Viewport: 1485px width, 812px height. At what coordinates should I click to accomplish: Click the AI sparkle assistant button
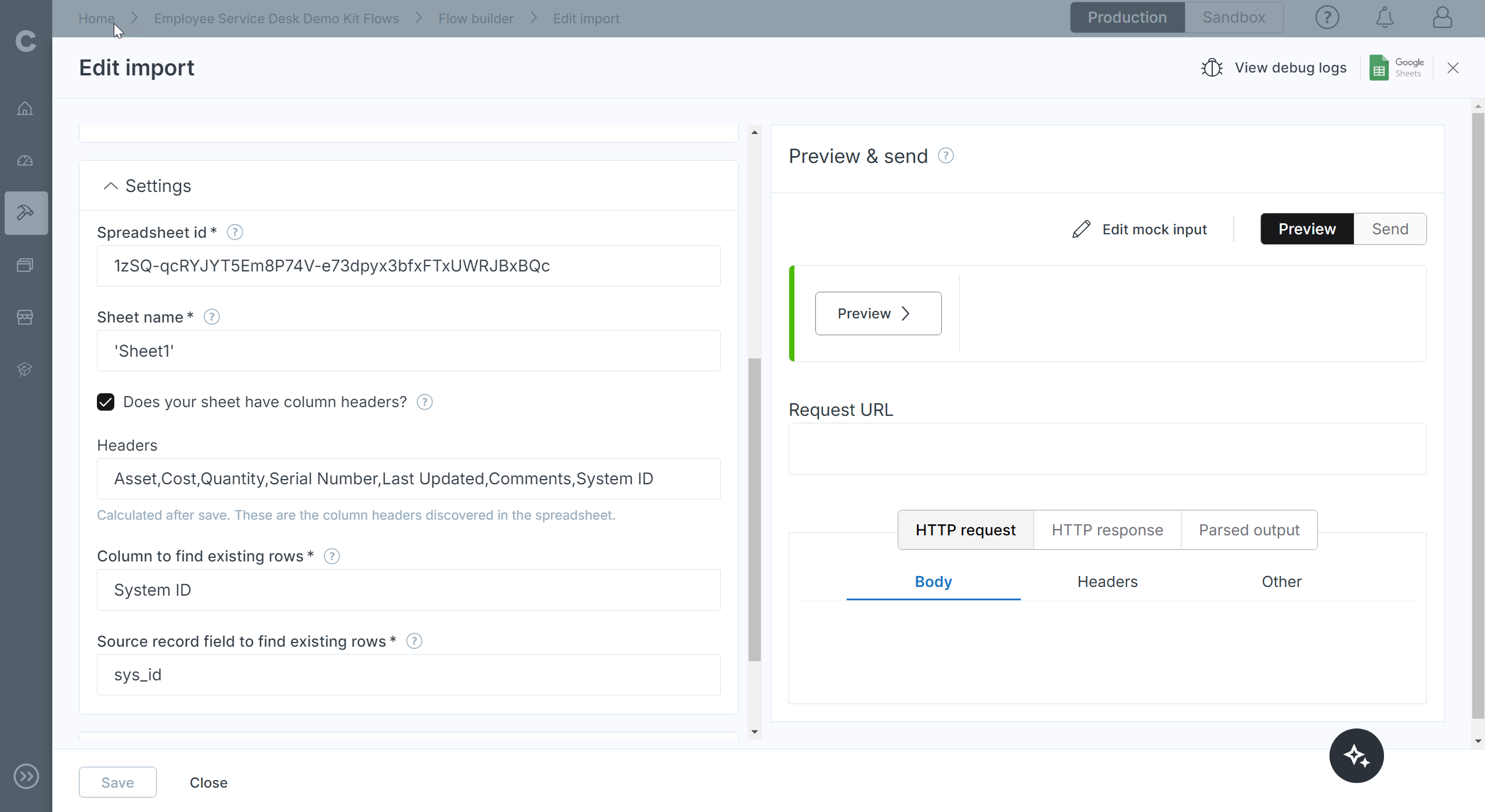tap(1356, 756)
